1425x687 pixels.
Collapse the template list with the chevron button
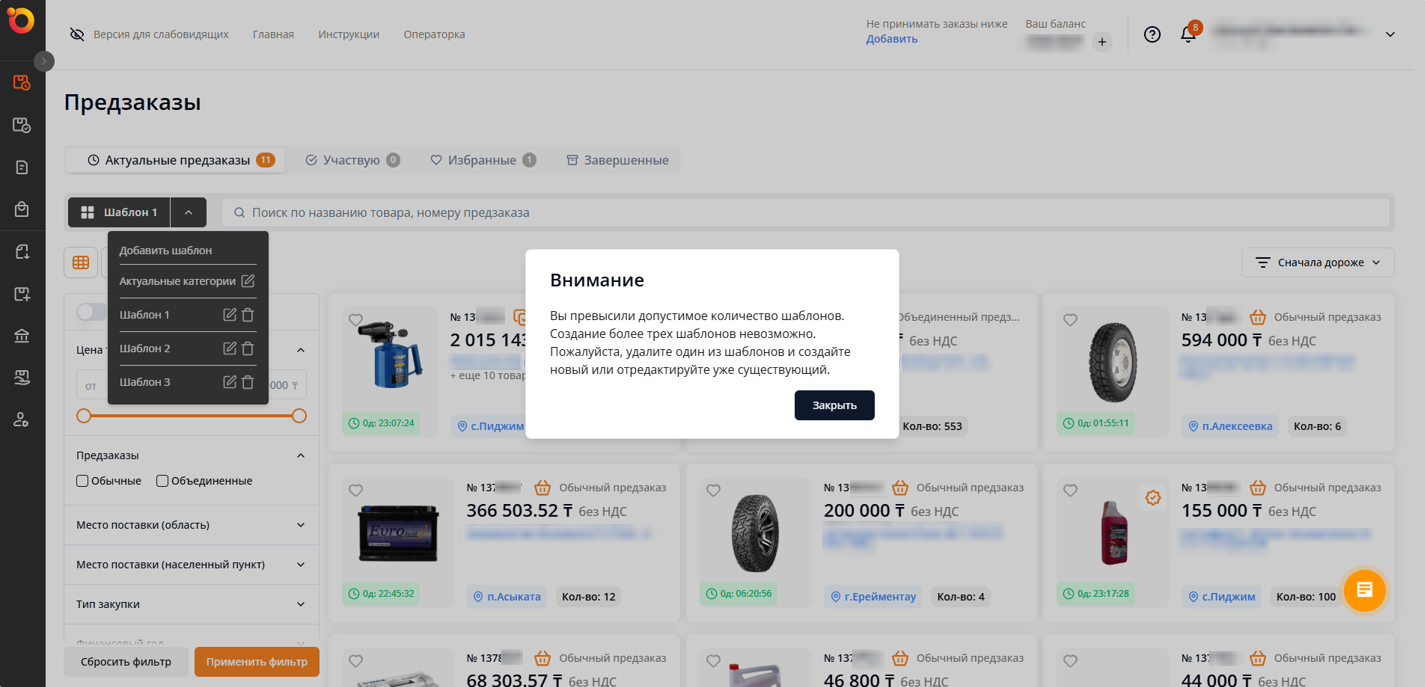(x=188, y=212)
